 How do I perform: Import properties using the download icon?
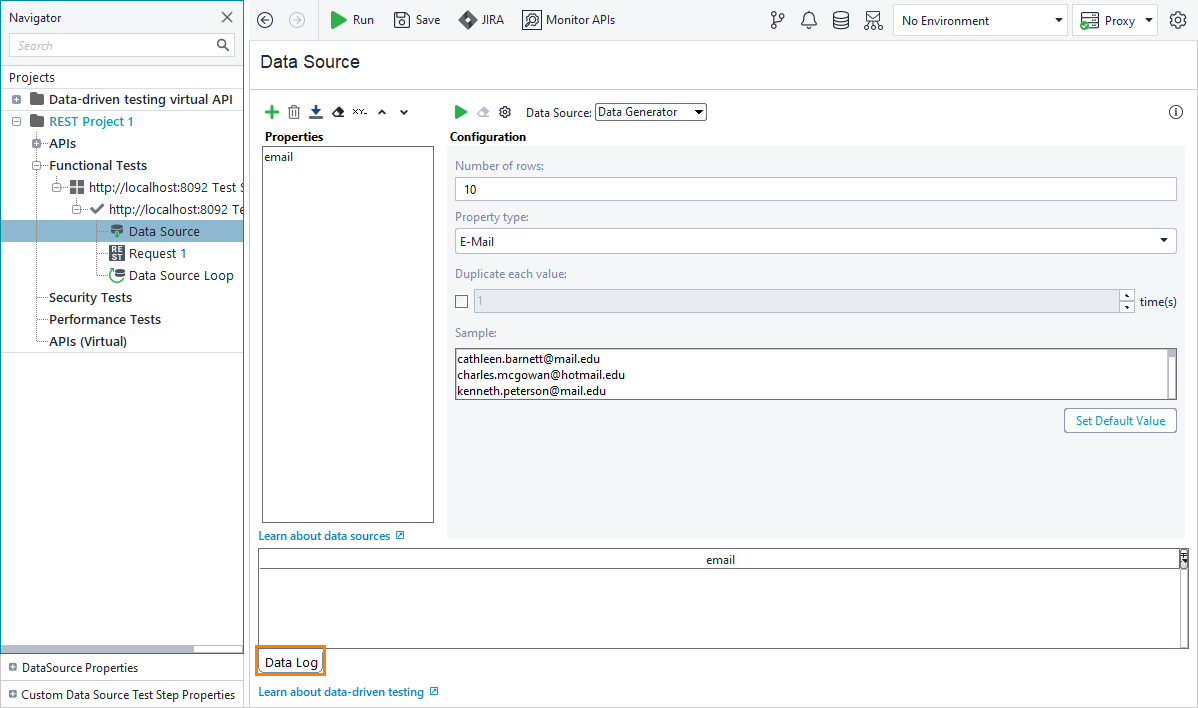316,112
